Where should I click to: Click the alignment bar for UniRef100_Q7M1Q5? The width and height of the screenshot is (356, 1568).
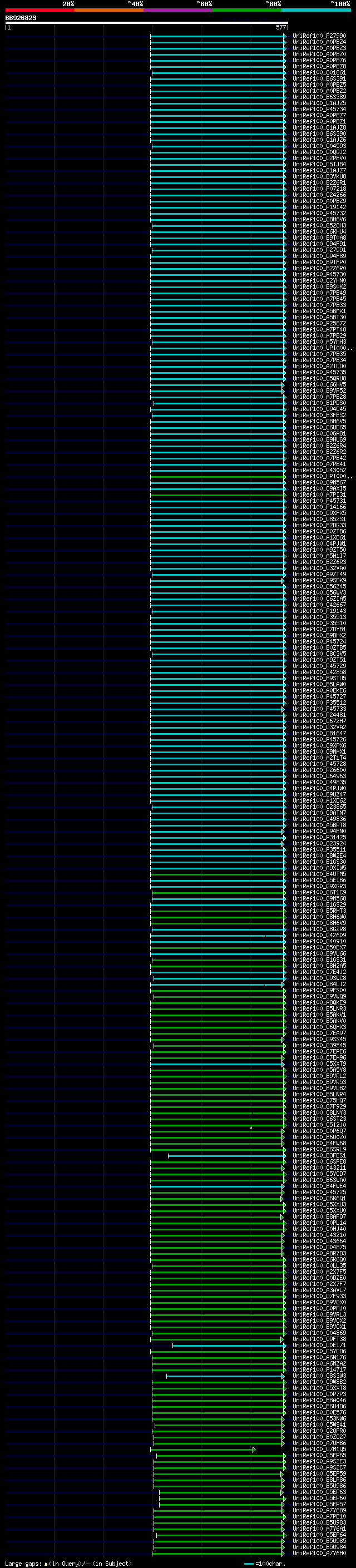click(203, 1450)
